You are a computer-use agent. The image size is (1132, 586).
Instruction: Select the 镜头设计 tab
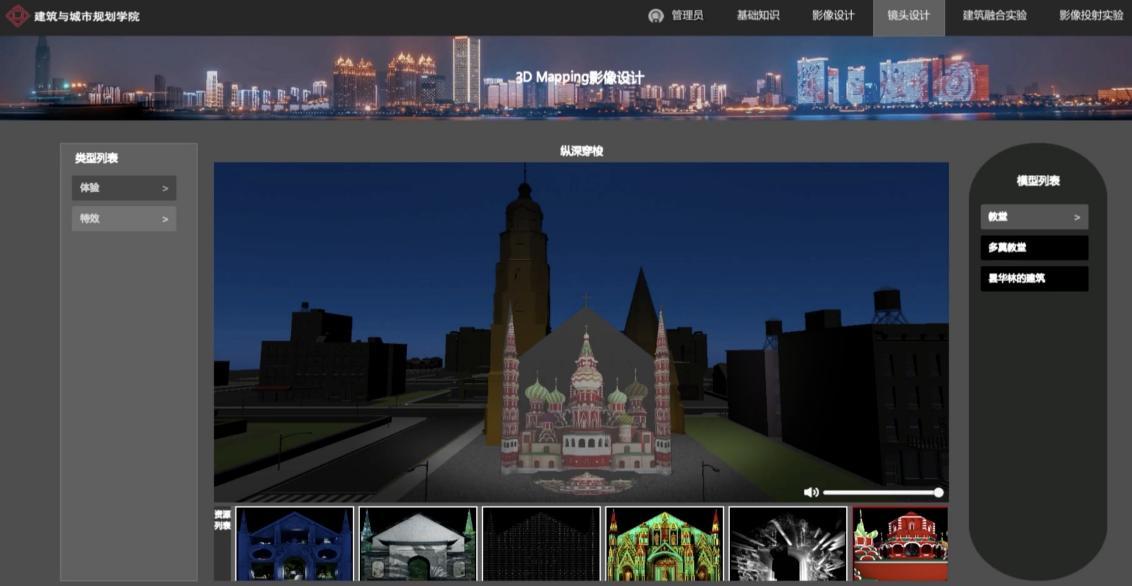908,16
